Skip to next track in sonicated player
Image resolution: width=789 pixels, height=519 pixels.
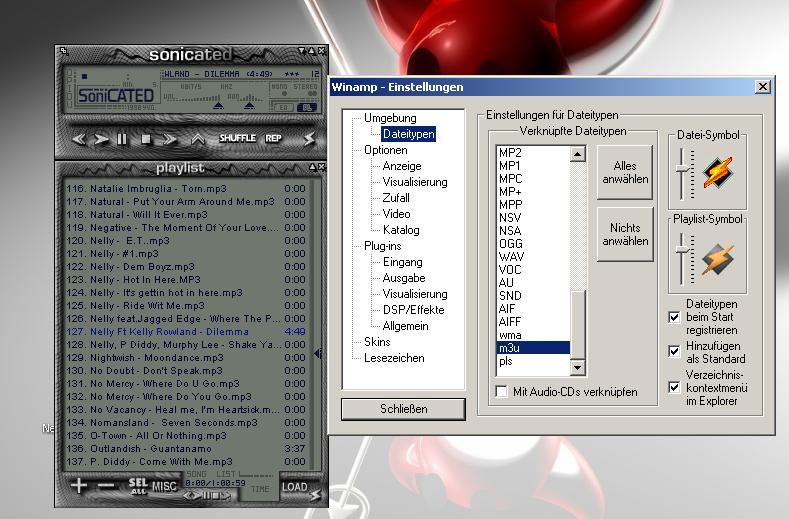click(x=170, y=139)
